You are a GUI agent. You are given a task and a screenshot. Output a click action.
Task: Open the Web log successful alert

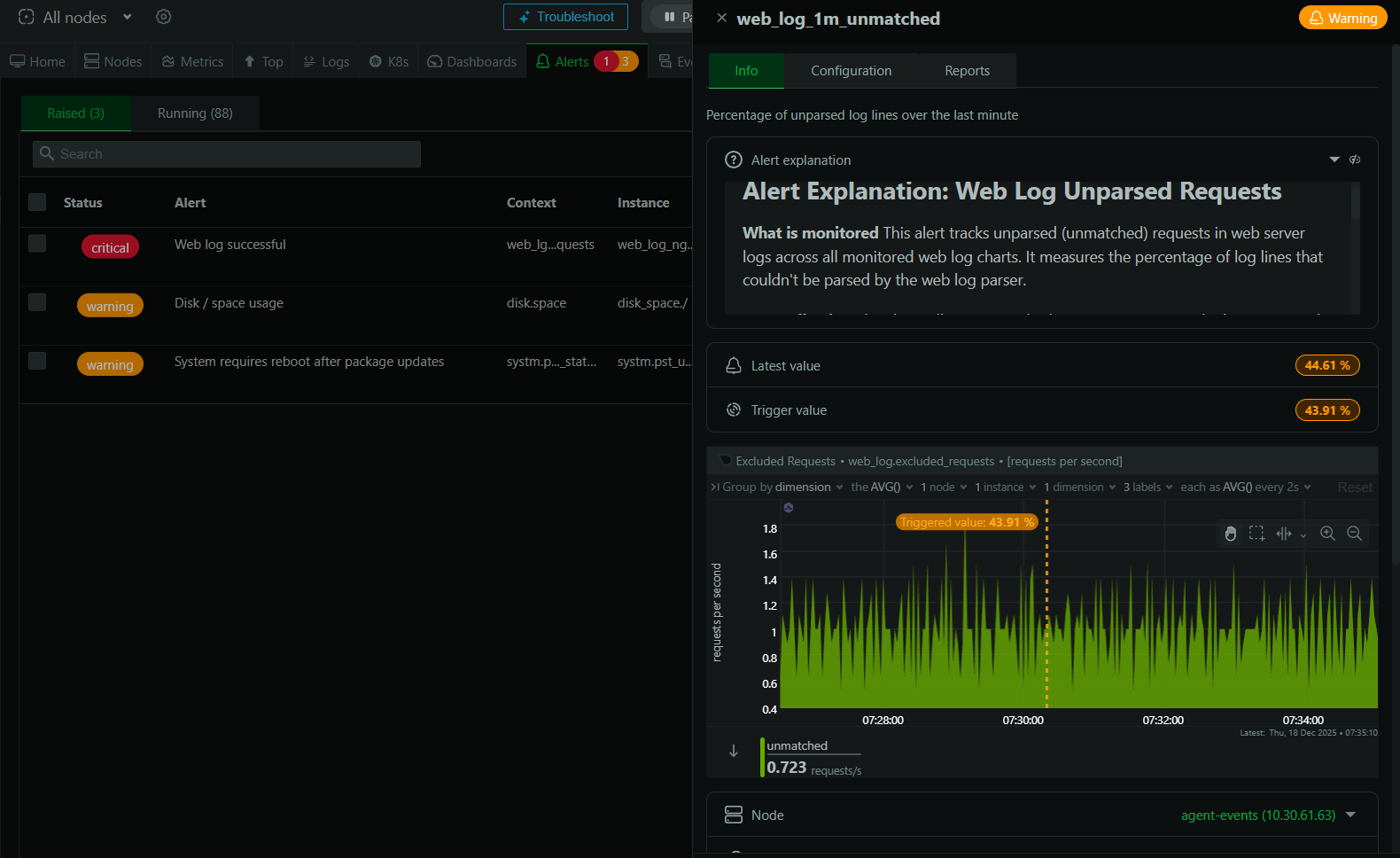click(230, 244)
